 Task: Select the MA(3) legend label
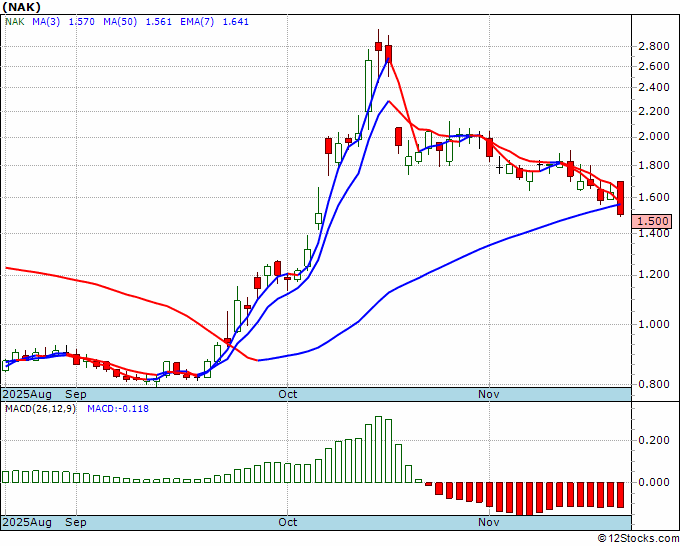point(46,22)
